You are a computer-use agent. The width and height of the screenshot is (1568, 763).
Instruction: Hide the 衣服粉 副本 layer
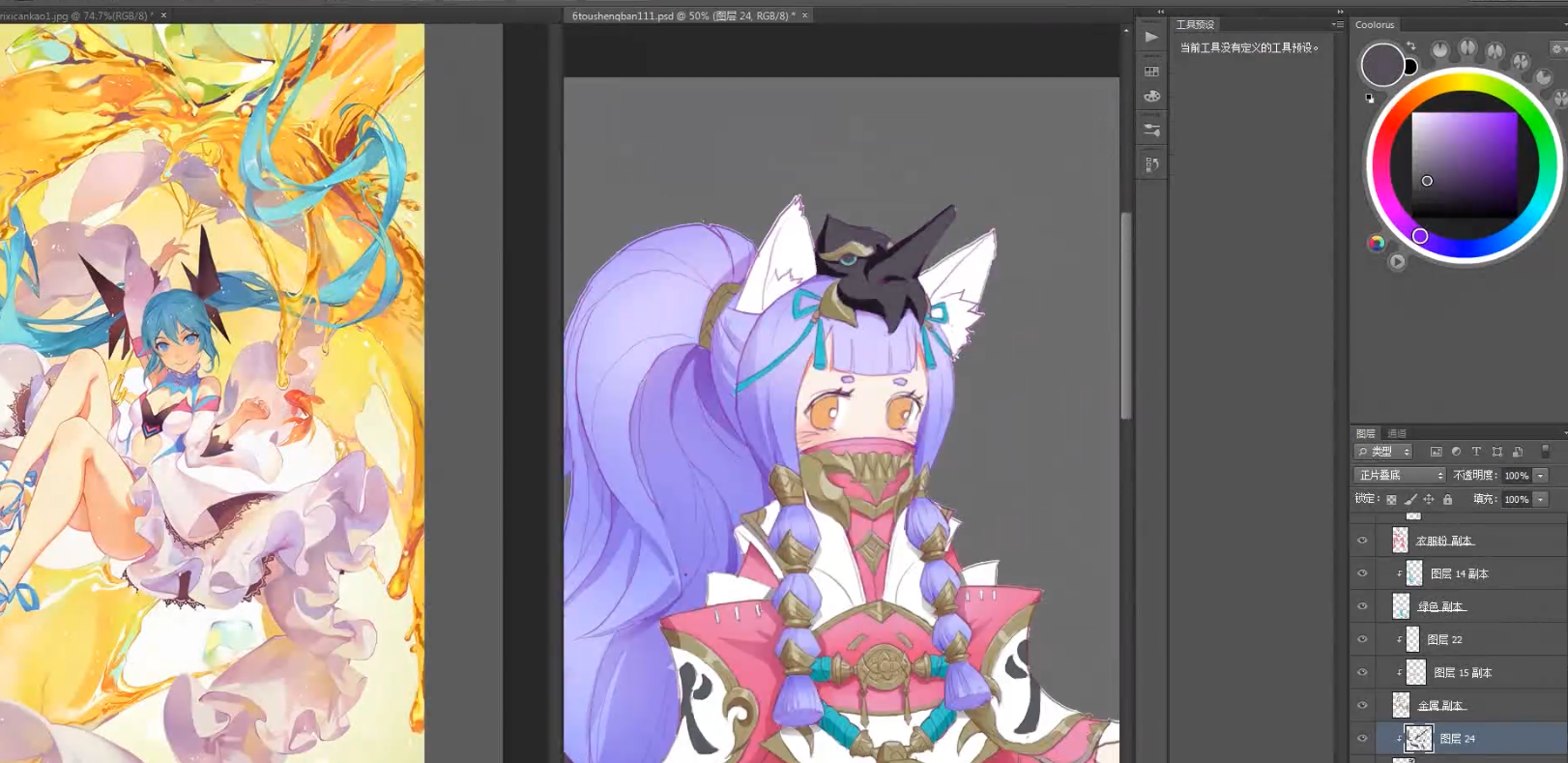click(x=1362, y=541)
